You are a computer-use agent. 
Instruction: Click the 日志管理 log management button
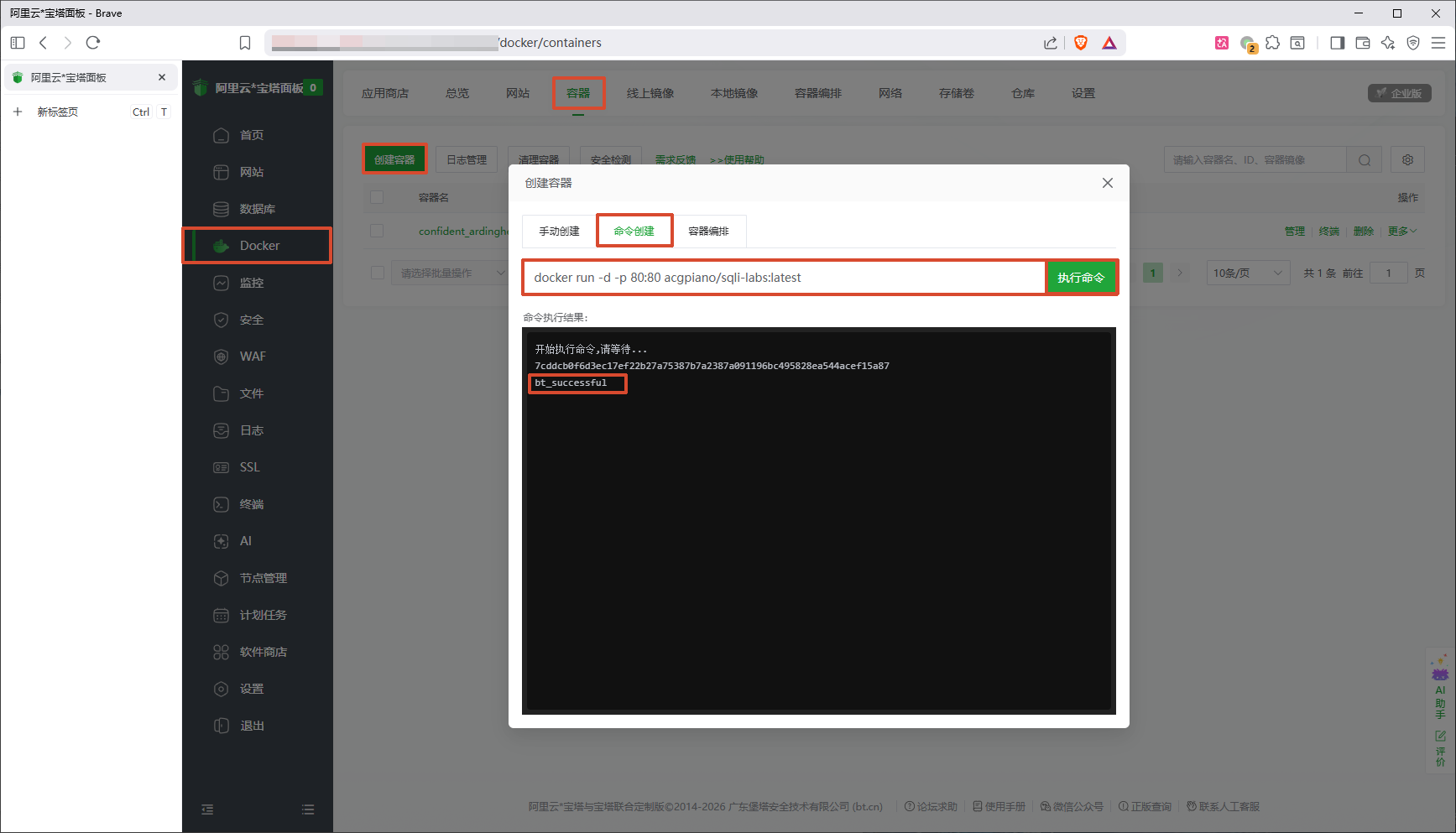click(x=467, y=159)
